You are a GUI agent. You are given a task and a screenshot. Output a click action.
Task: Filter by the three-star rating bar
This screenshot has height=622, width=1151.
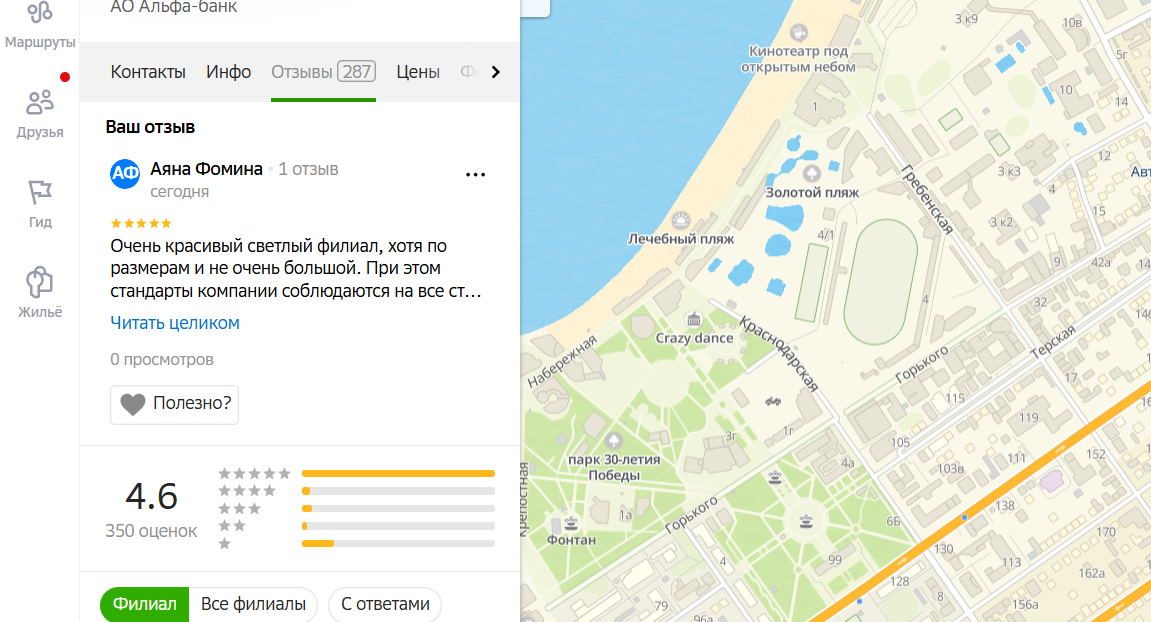(399, 508)
